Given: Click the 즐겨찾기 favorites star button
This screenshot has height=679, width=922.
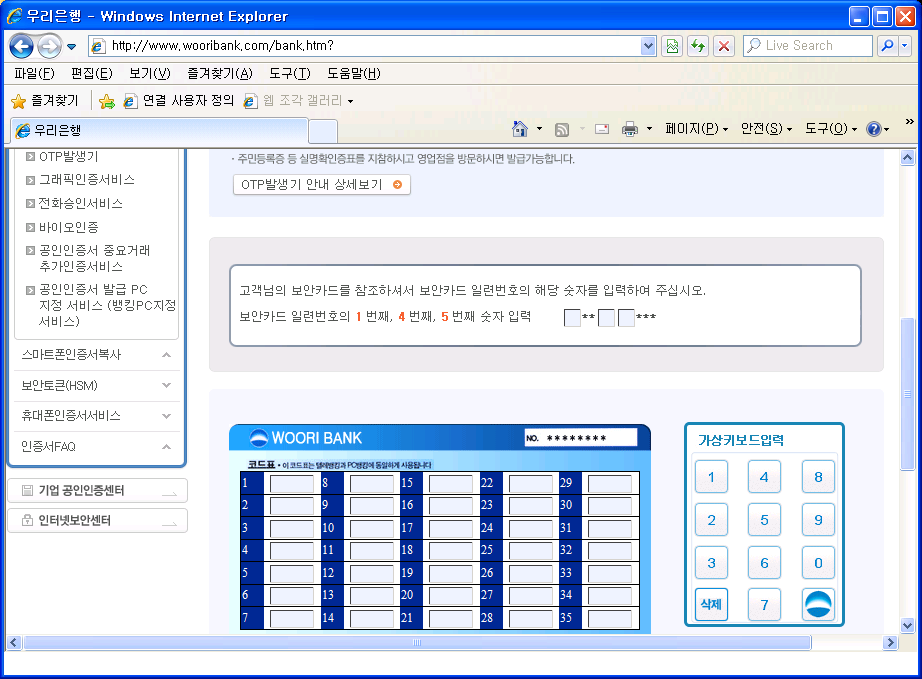Looking at the screenshot, I should coord(45,101).
